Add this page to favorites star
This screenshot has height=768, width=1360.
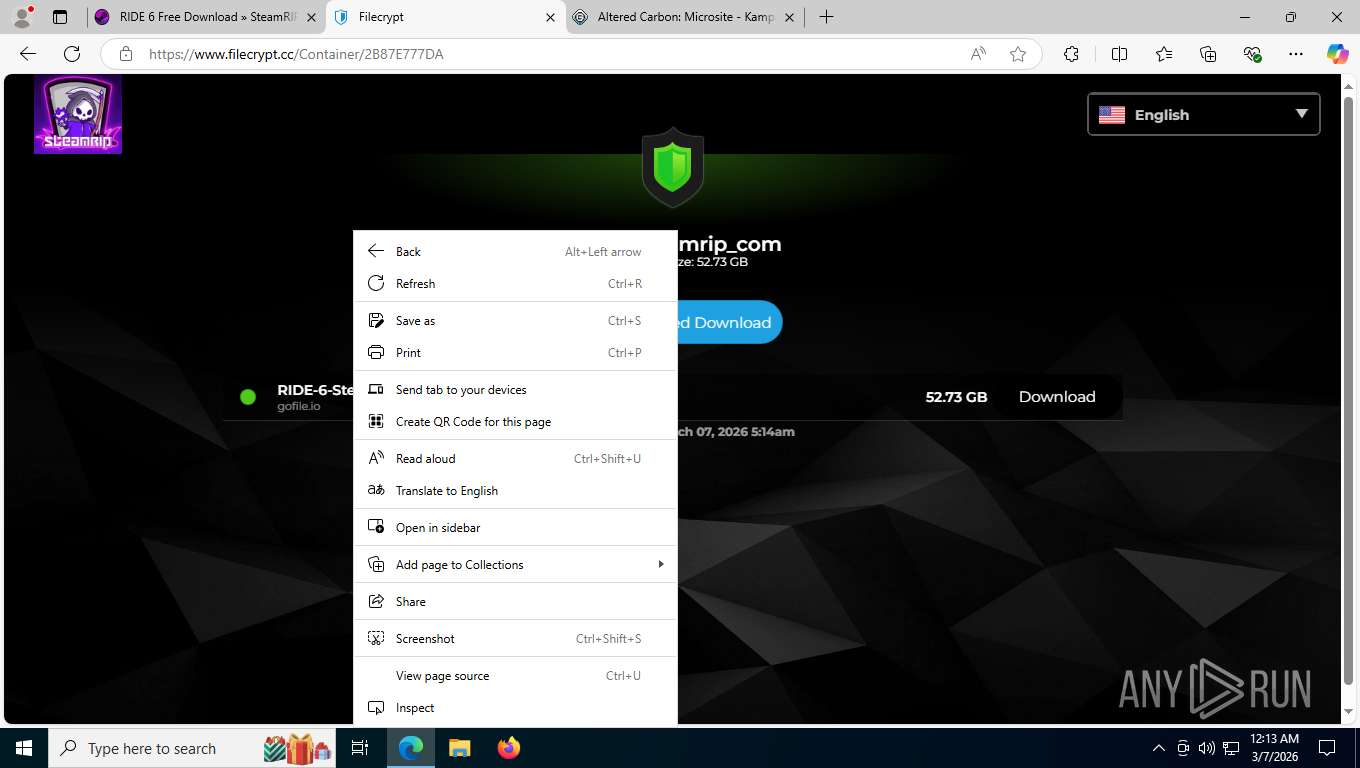1018,54
